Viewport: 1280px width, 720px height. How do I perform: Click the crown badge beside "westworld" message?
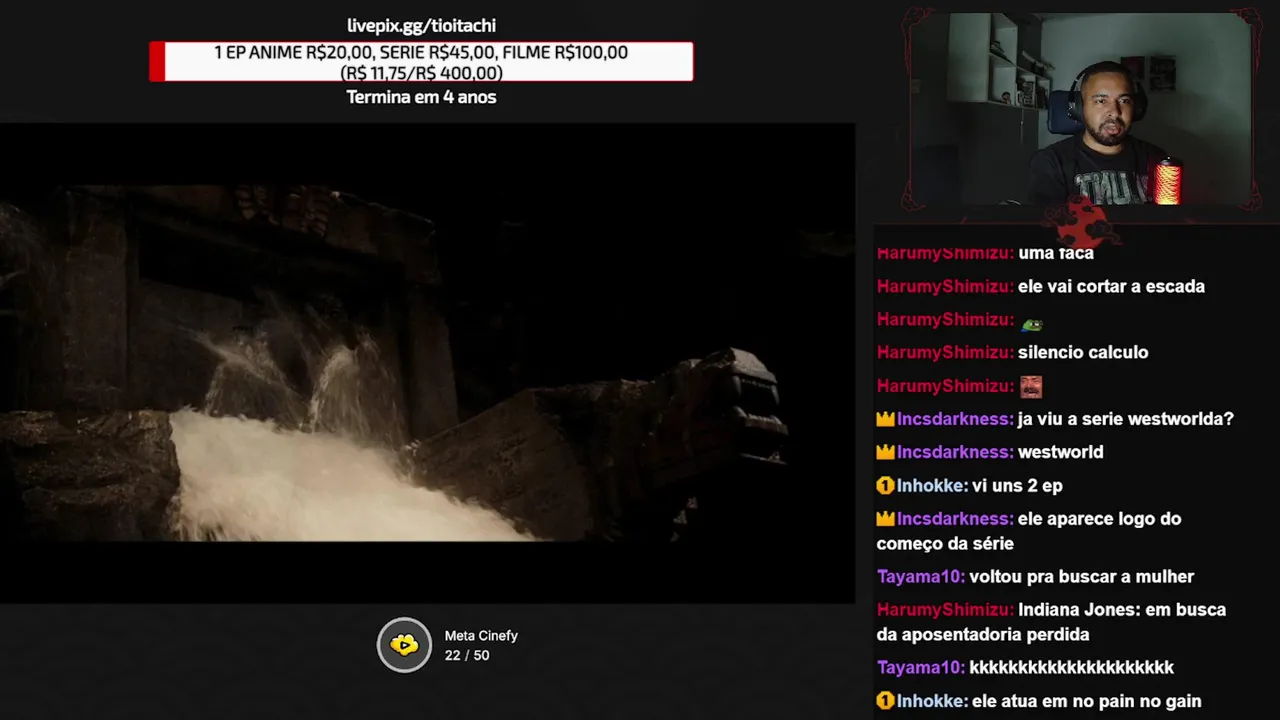885,453
